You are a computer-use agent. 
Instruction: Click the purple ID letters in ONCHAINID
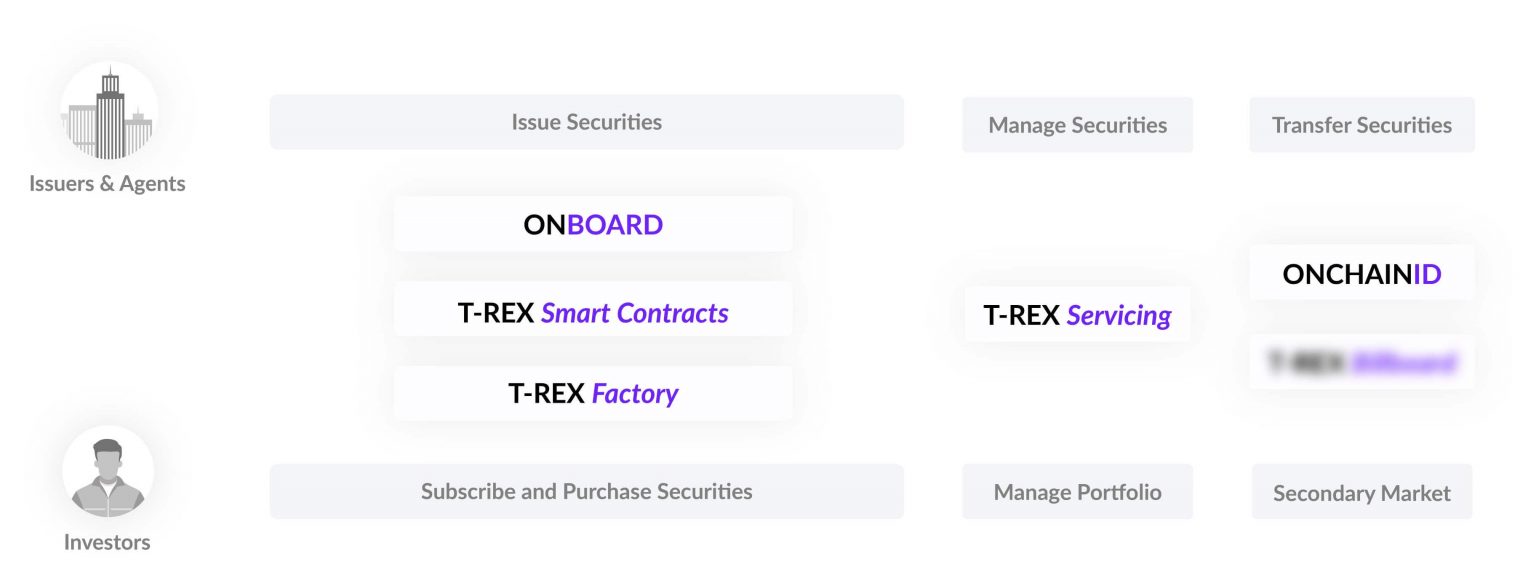(1427, 274)
